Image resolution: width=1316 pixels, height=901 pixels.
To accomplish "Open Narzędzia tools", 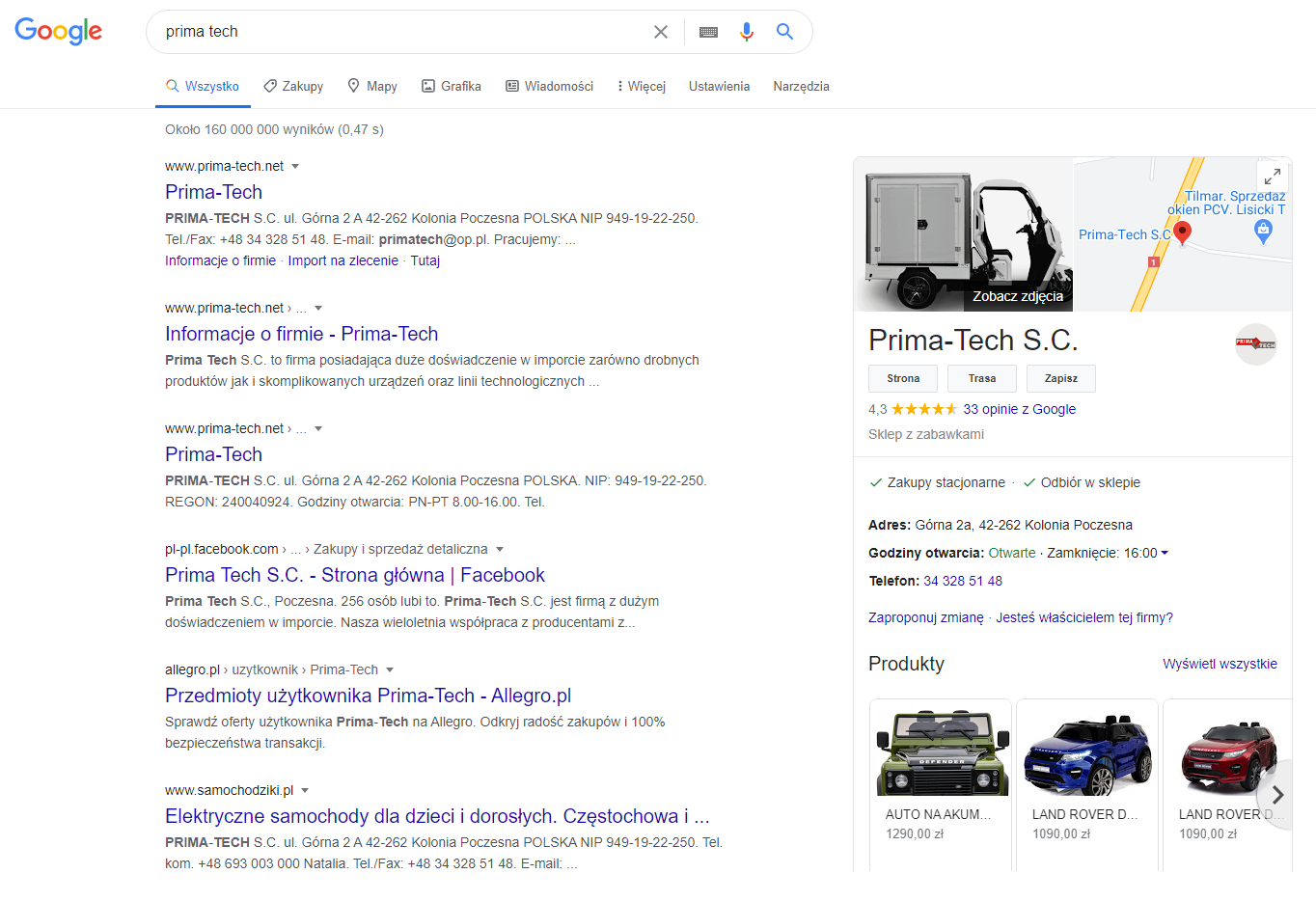I will (x=801, y=87).
